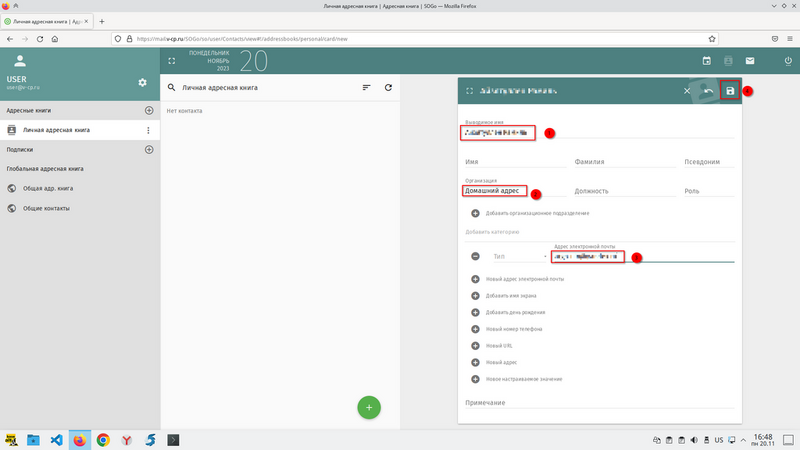The height and width of the screenshot is (450, 800).
Task: Click Новый номер телефона
Action: point(514,329)
